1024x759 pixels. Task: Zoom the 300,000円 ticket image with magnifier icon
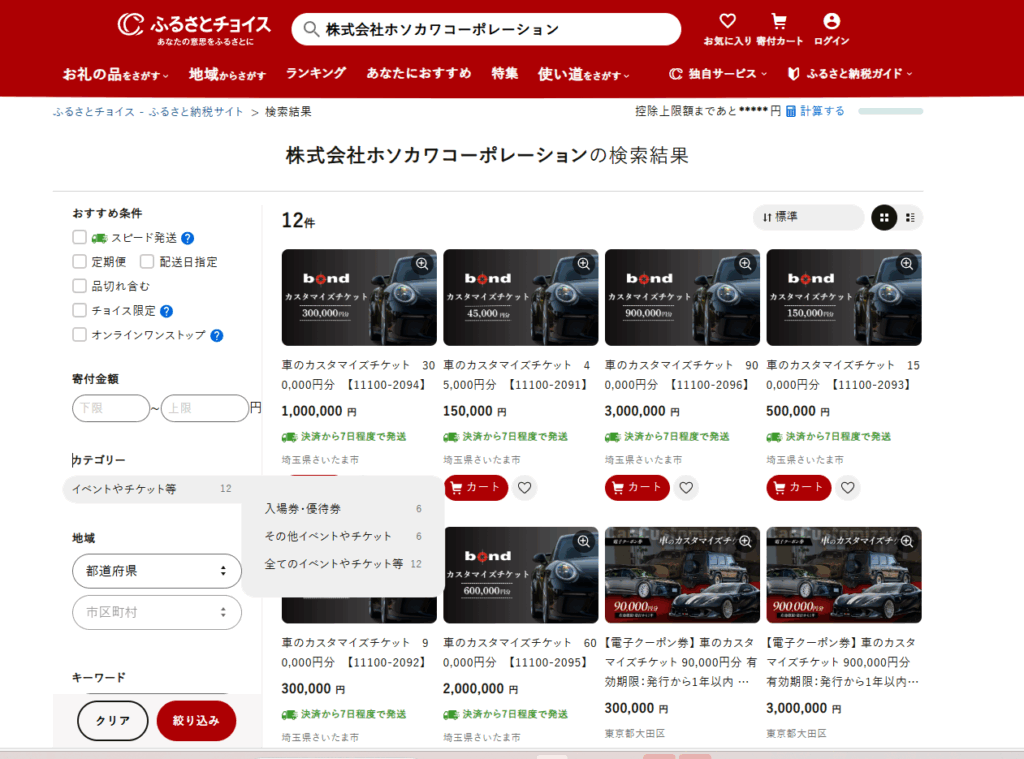(422, 264)
